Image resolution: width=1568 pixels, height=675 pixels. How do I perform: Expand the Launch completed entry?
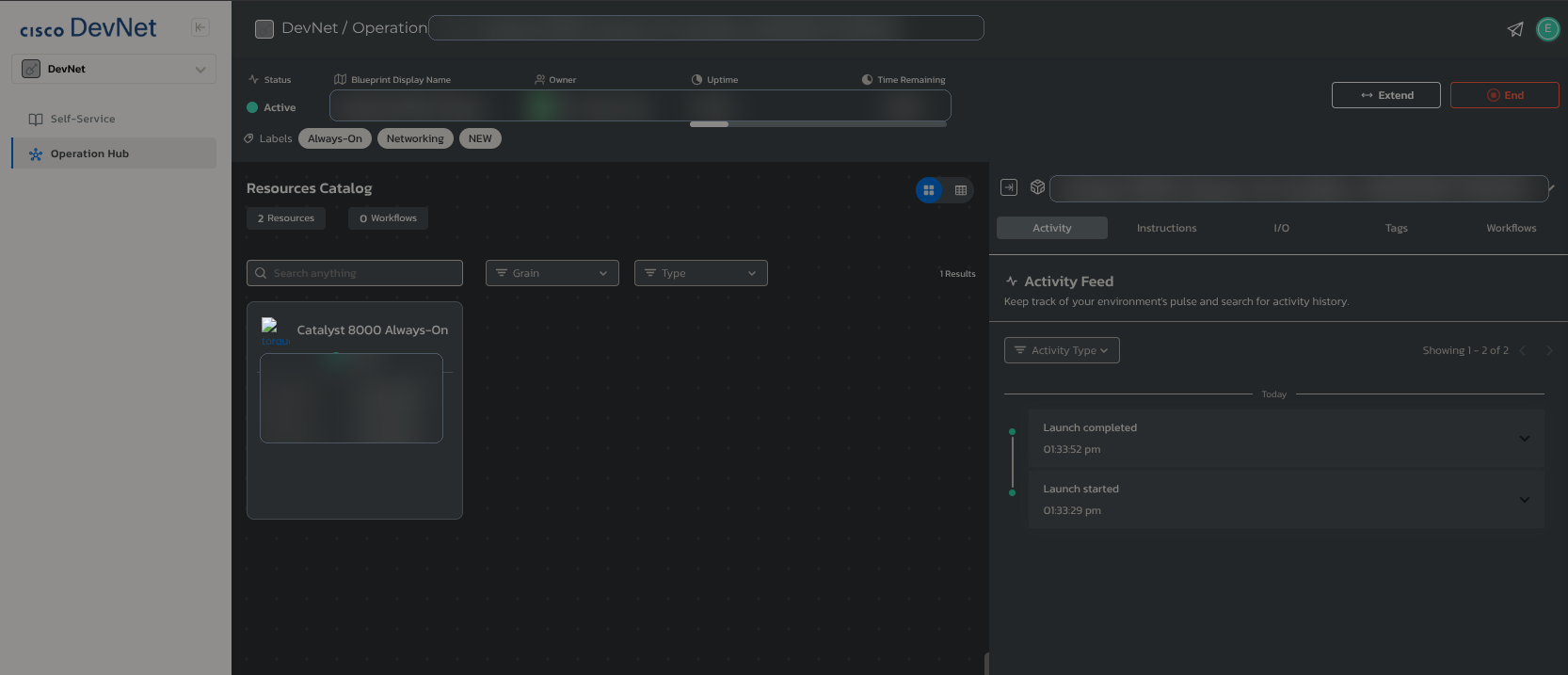coord(1525,438)
